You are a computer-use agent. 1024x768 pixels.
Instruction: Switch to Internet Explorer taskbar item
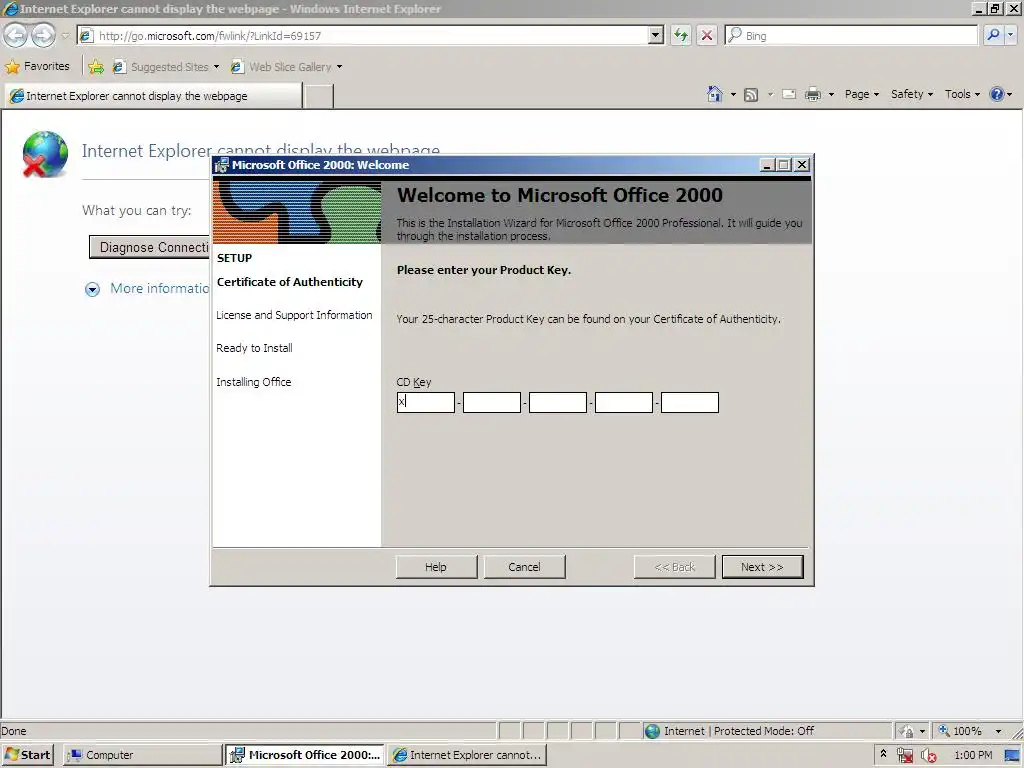467,755
